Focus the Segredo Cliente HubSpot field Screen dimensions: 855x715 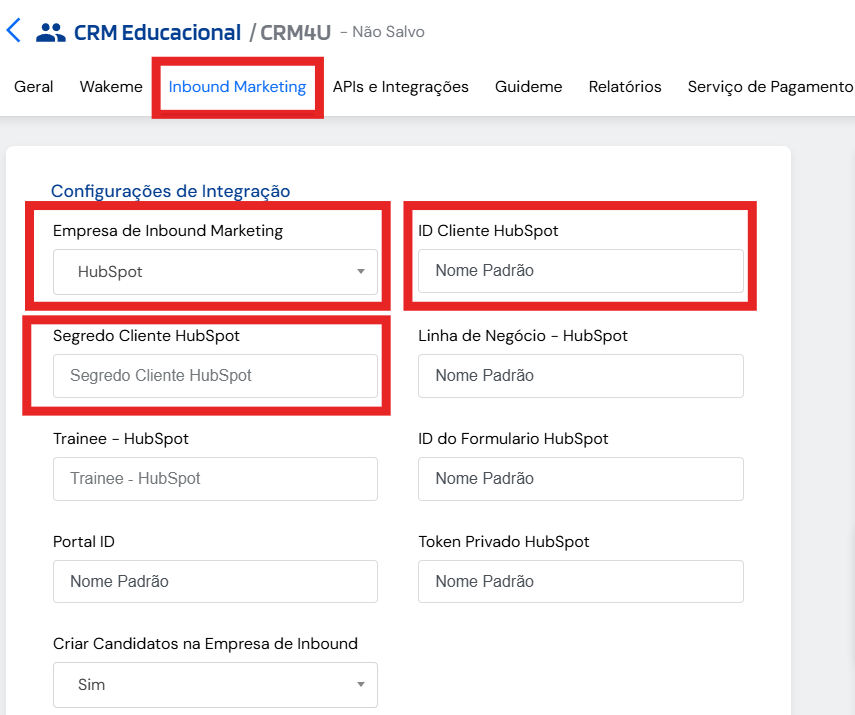click(x=215, y=376)
